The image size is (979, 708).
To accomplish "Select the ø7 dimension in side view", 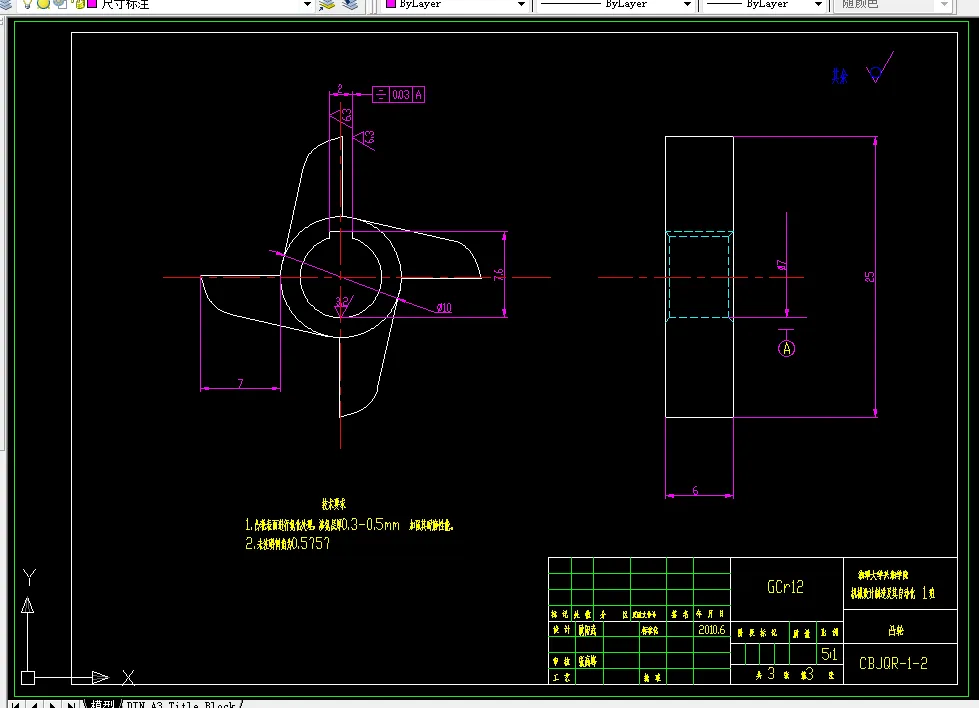I will 781,265.
